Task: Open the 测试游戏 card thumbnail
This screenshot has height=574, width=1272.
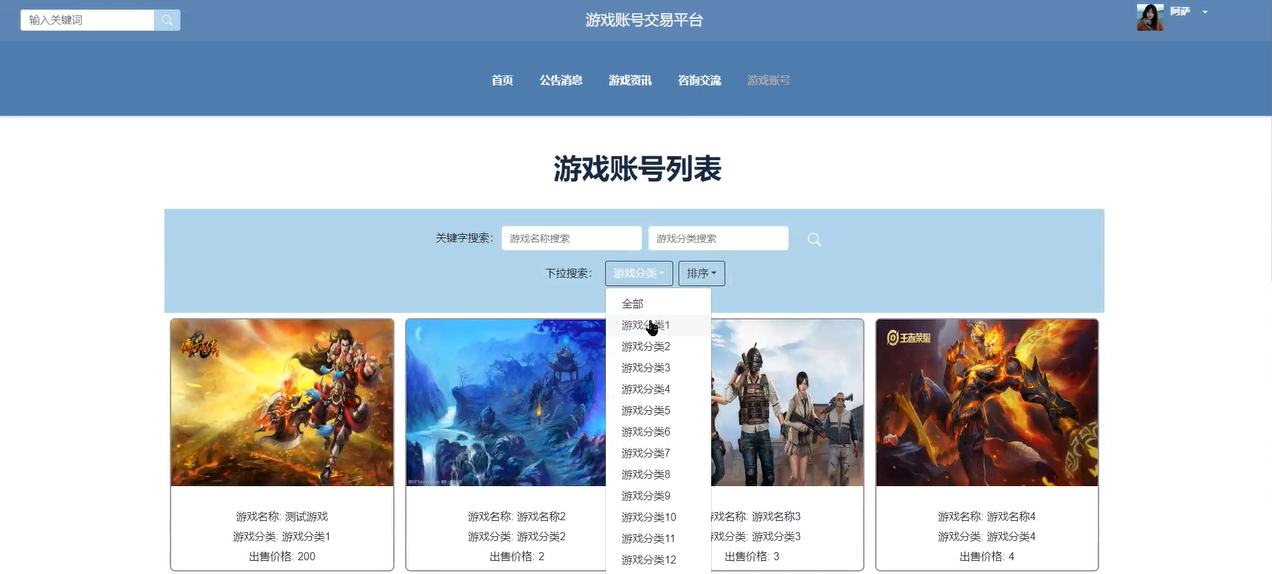Action: (282, 403)
